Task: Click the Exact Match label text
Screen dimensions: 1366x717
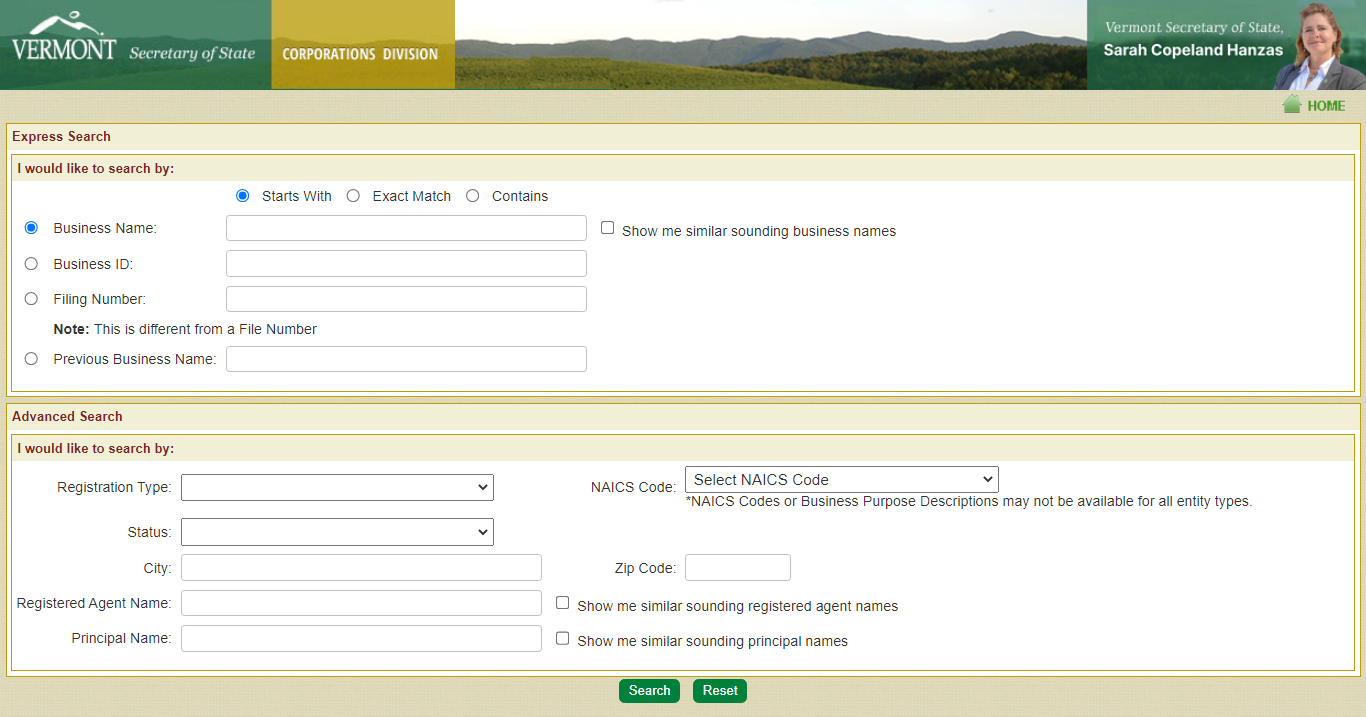Action: [x=412, y=196]
